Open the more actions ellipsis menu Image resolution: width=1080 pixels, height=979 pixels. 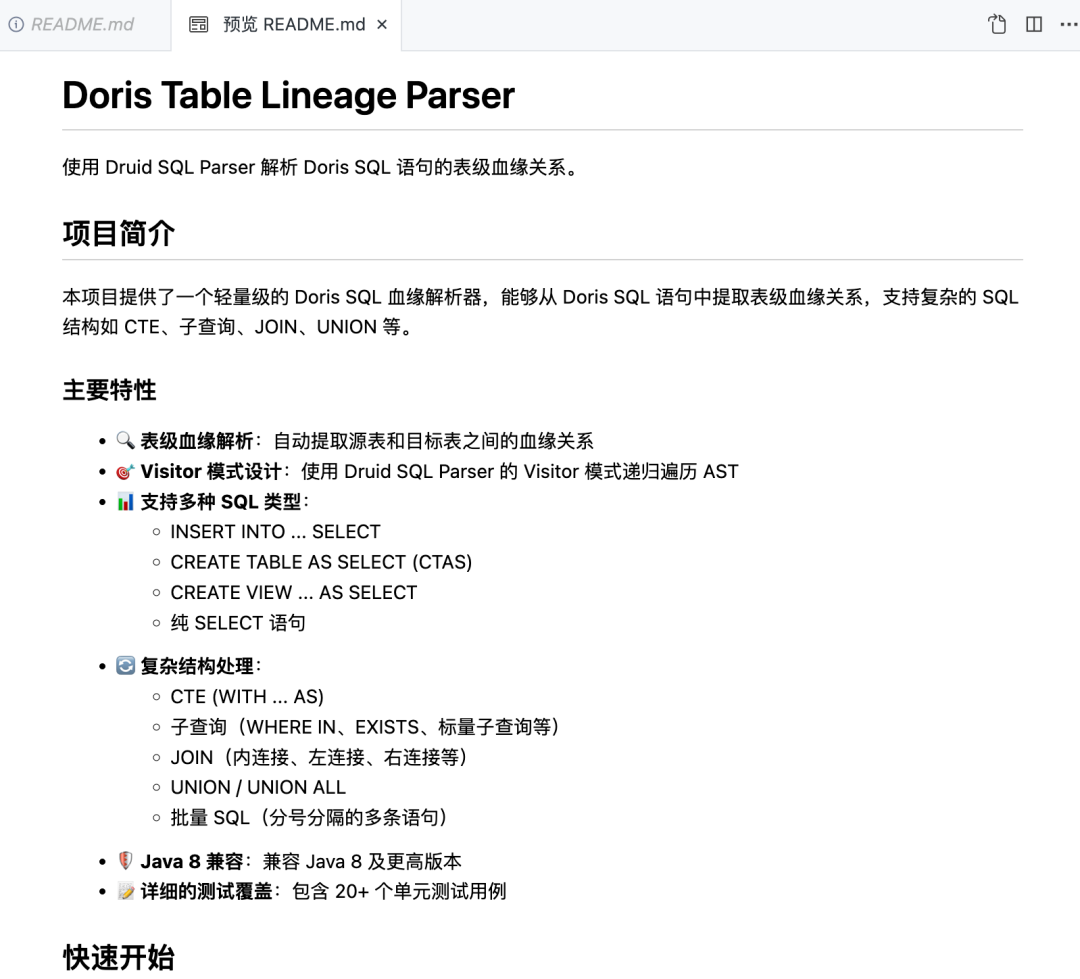click(1068, 24)
